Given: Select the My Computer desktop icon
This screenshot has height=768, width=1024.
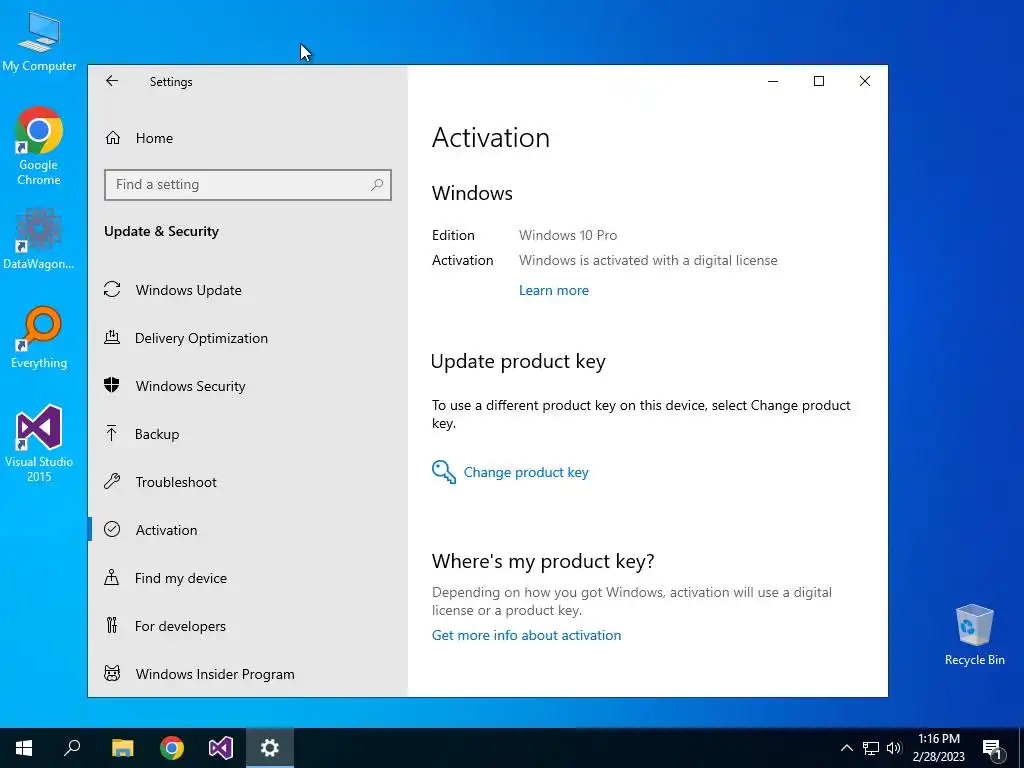Looking at the screenshot, I should pos(39,41).
